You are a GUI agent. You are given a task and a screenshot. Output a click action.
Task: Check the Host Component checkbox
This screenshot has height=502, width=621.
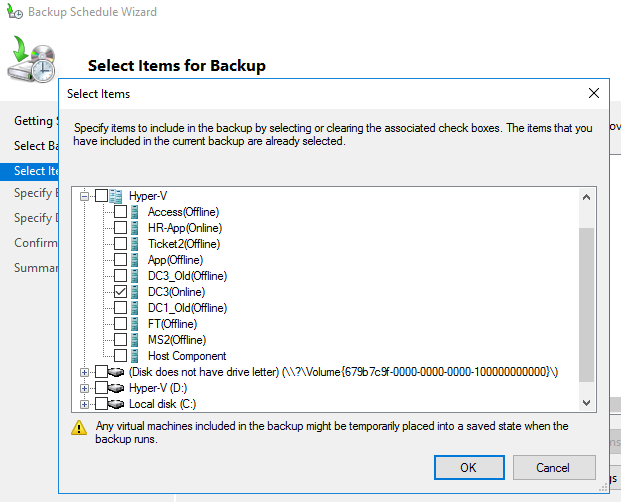click(x=120, y=356)
